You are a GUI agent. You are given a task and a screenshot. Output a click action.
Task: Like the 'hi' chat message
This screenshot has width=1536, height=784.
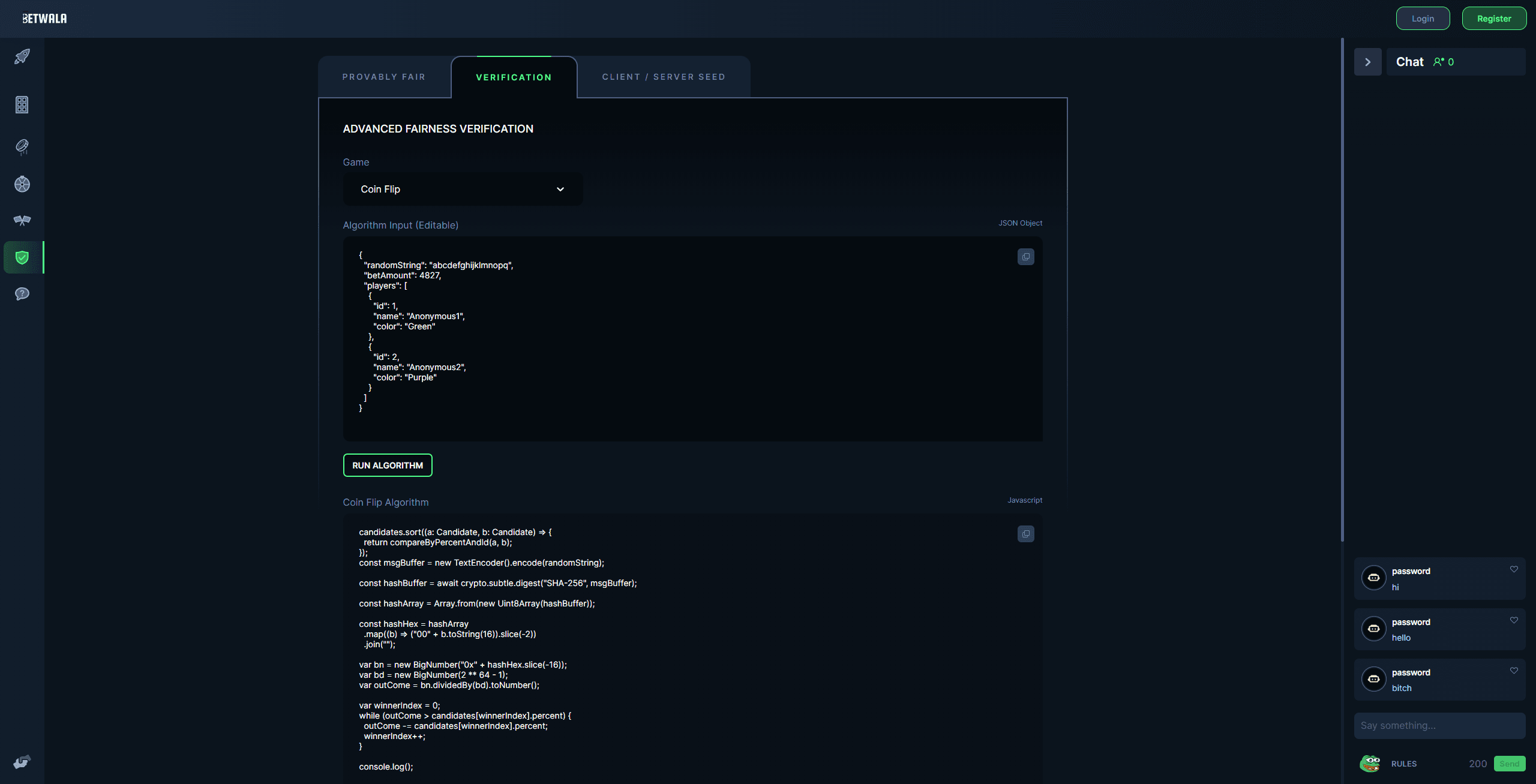click(1514, 569)
